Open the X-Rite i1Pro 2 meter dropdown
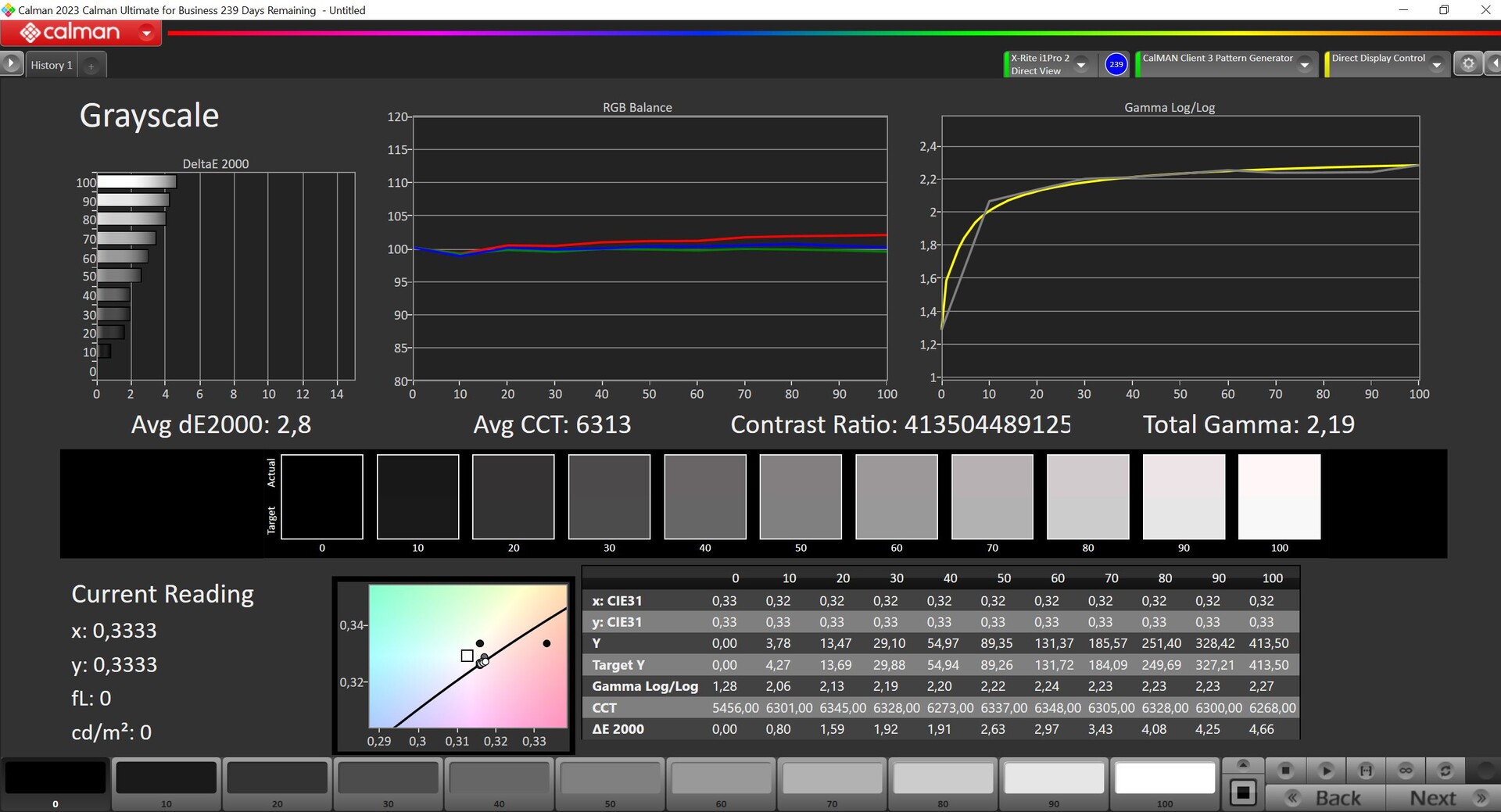The image size is (1501, 812). (1081, 65)
